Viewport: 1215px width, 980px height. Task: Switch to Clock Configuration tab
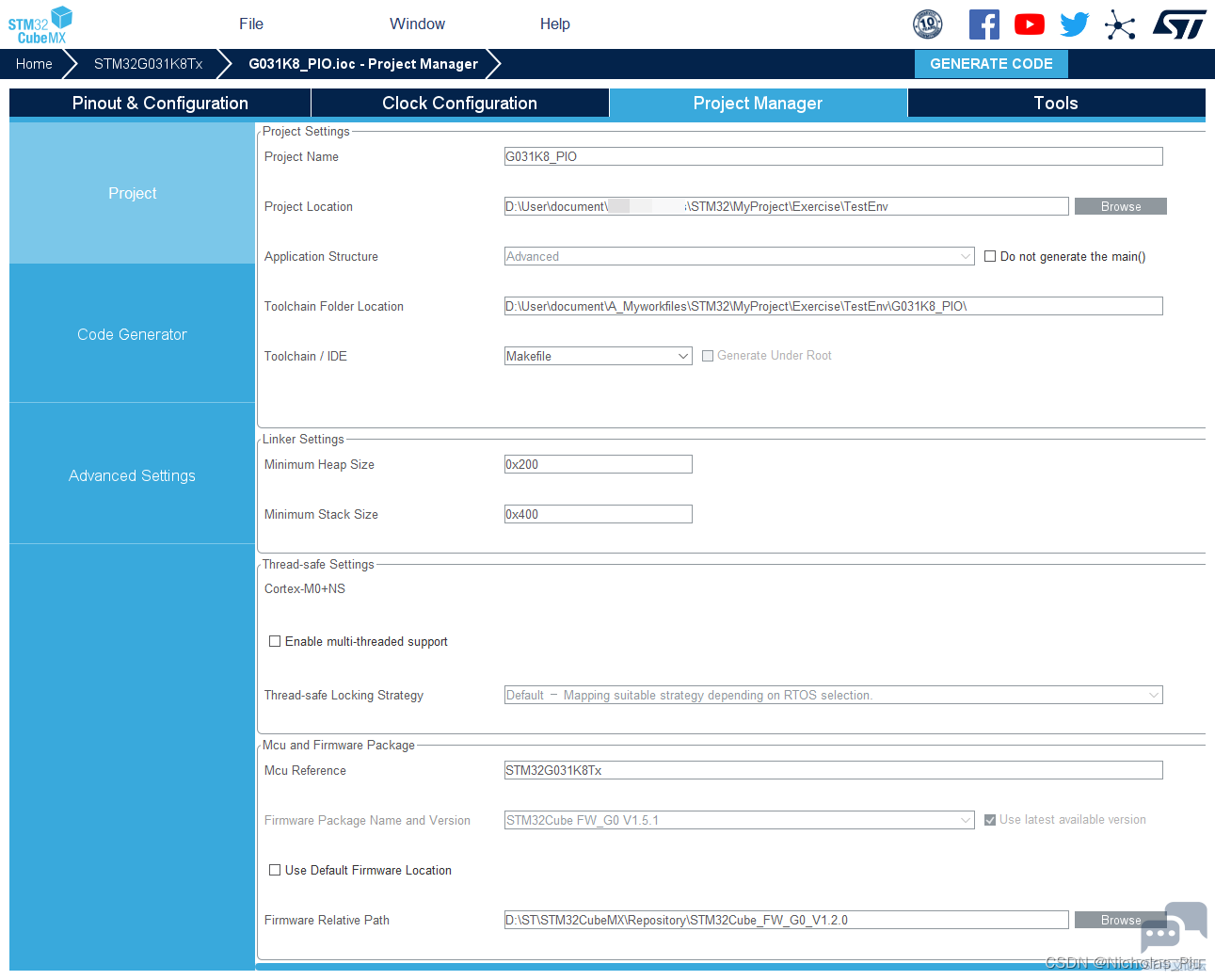(x=459, y=103)
